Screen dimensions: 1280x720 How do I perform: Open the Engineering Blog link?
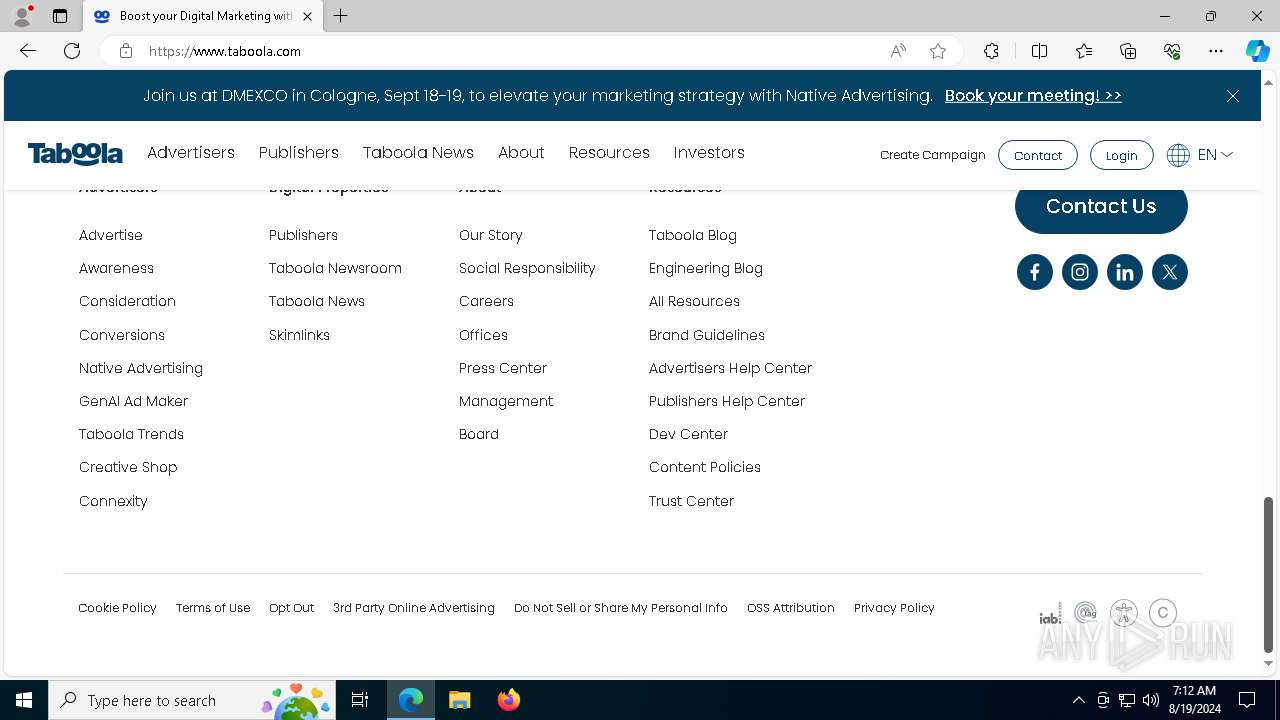pos(706,268)
